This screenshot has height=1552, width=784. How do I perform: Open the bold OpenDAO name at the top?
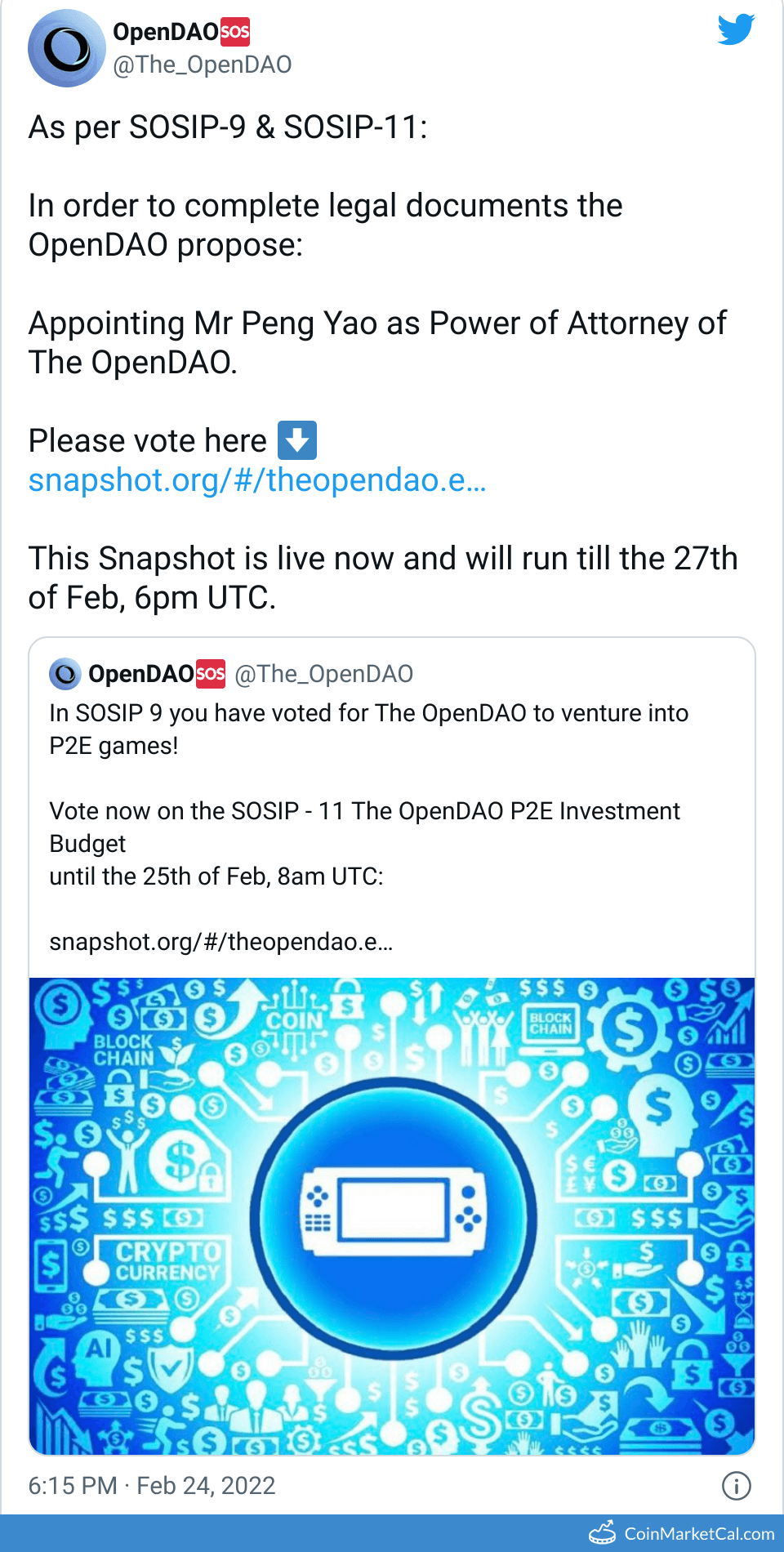(x=166, y=32)
